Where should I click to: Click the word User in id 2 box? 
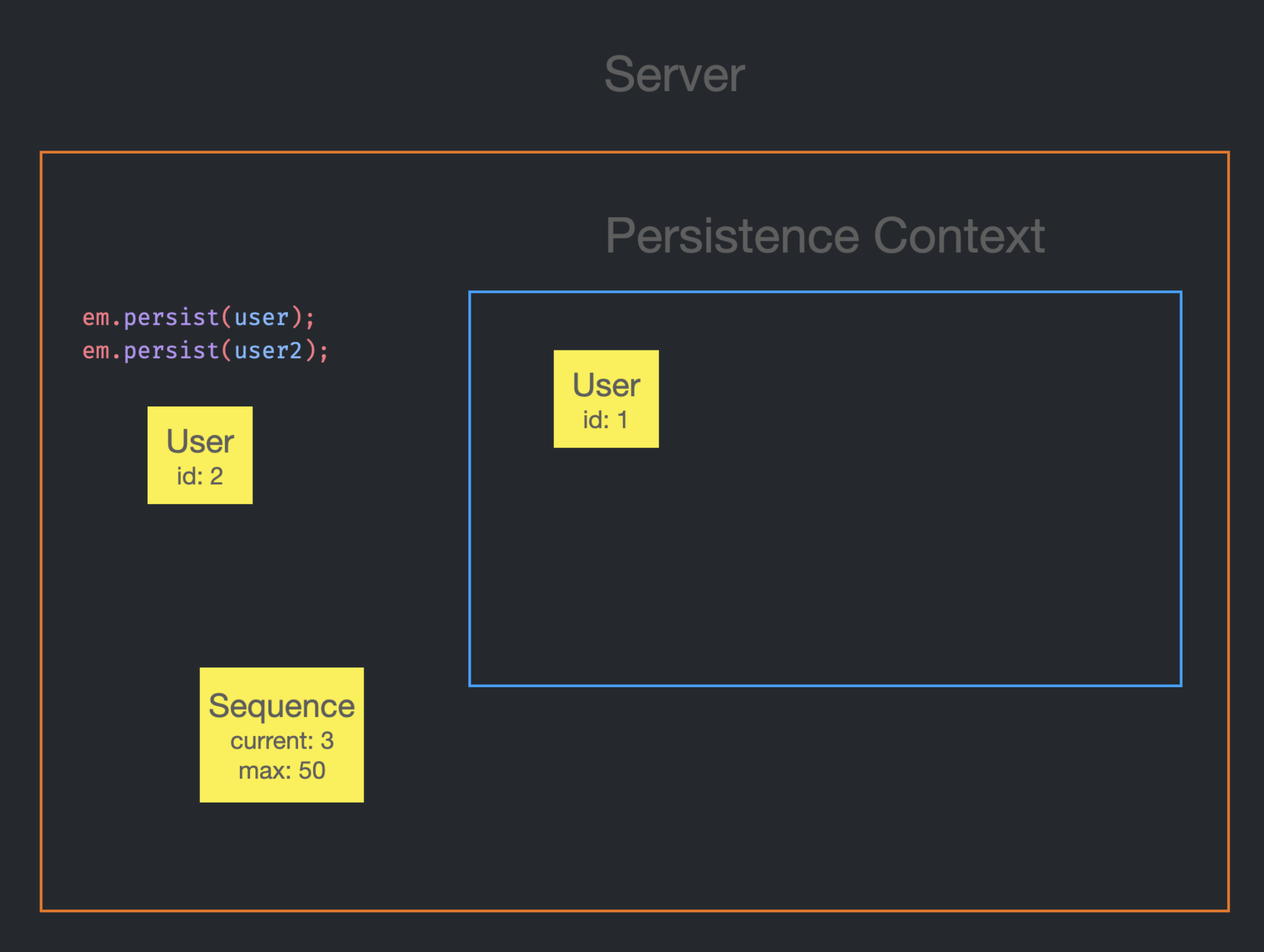point(200,441)
